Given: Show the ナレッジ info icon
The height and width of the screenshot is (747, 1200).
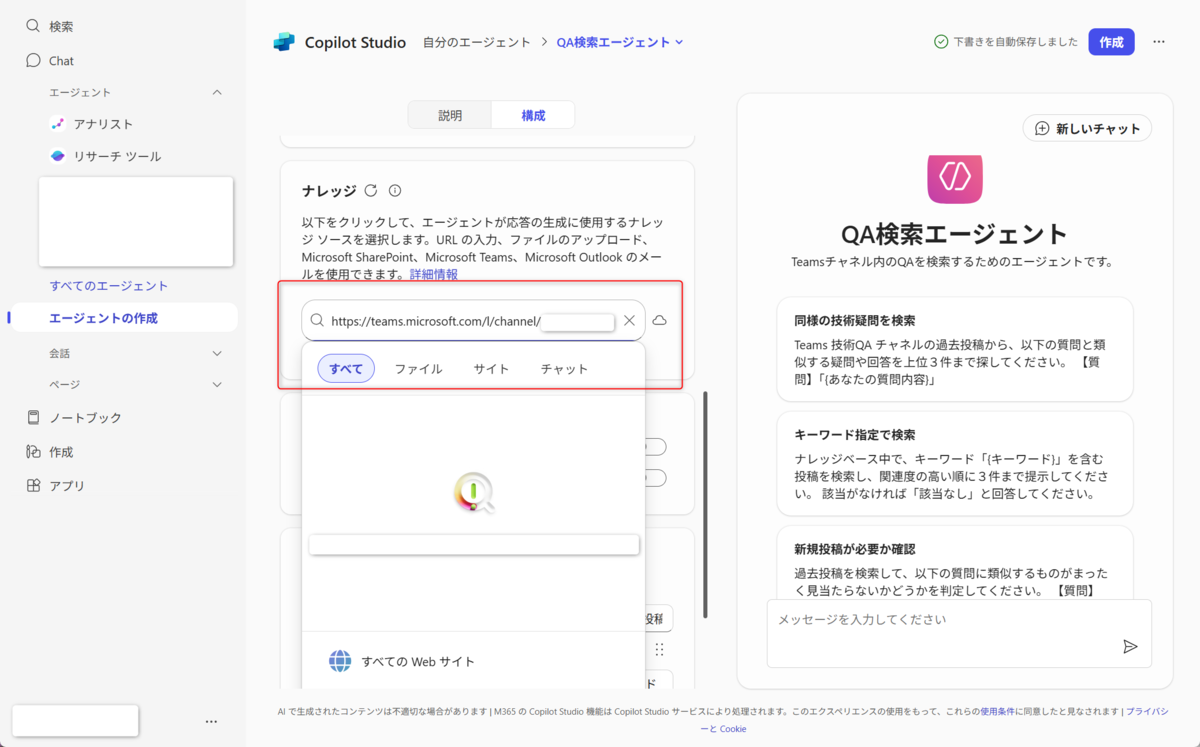Looking at the screenshot, I should pyautogui.click(x=395, y=190).
